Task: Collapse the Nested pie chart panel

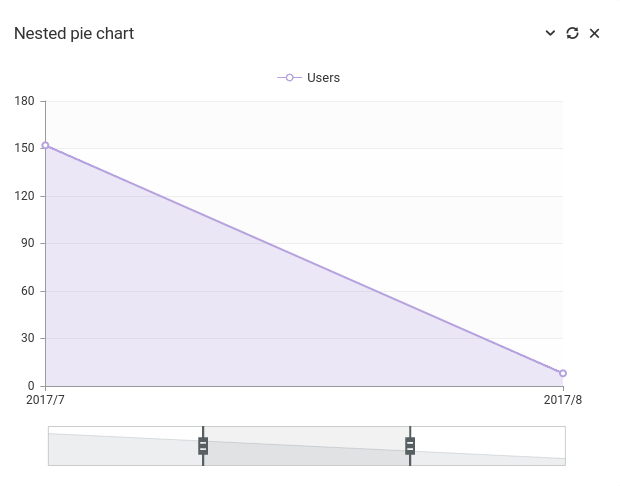Action: click(550, 33)
